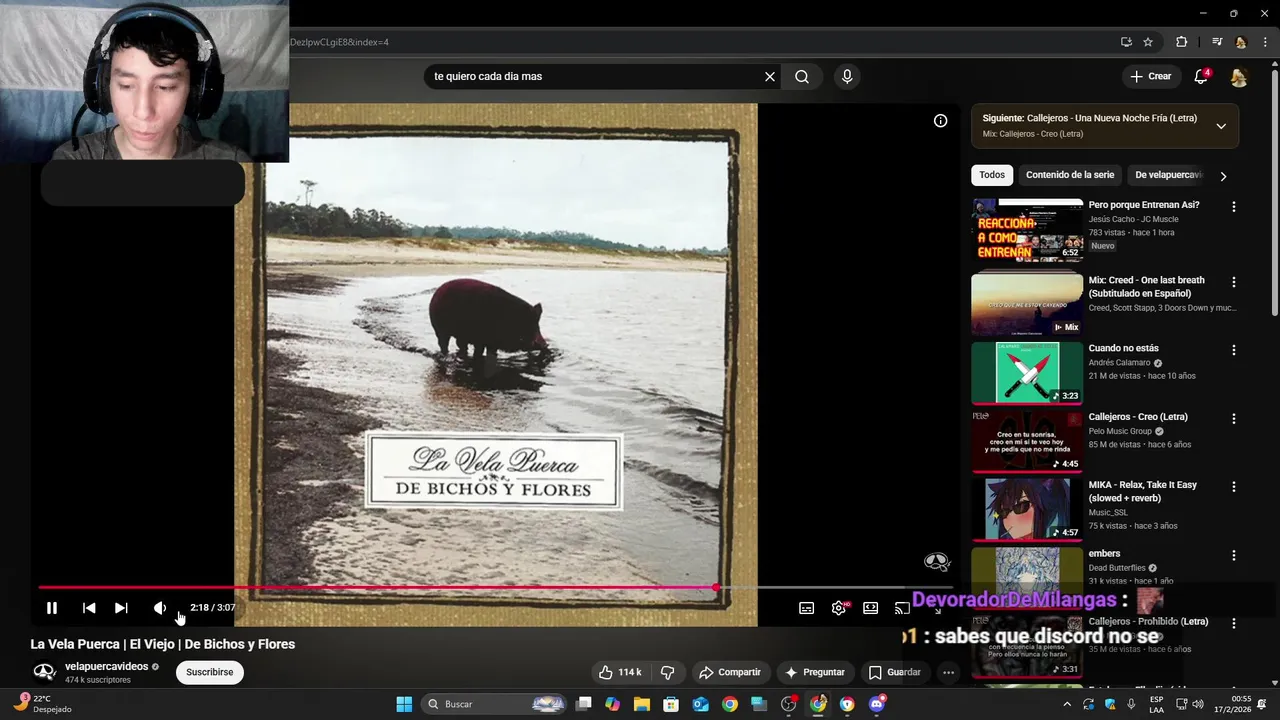This screenshot has width=1280, height=720.
Task: Open Discord from taskbar
Action: (877, 704)
